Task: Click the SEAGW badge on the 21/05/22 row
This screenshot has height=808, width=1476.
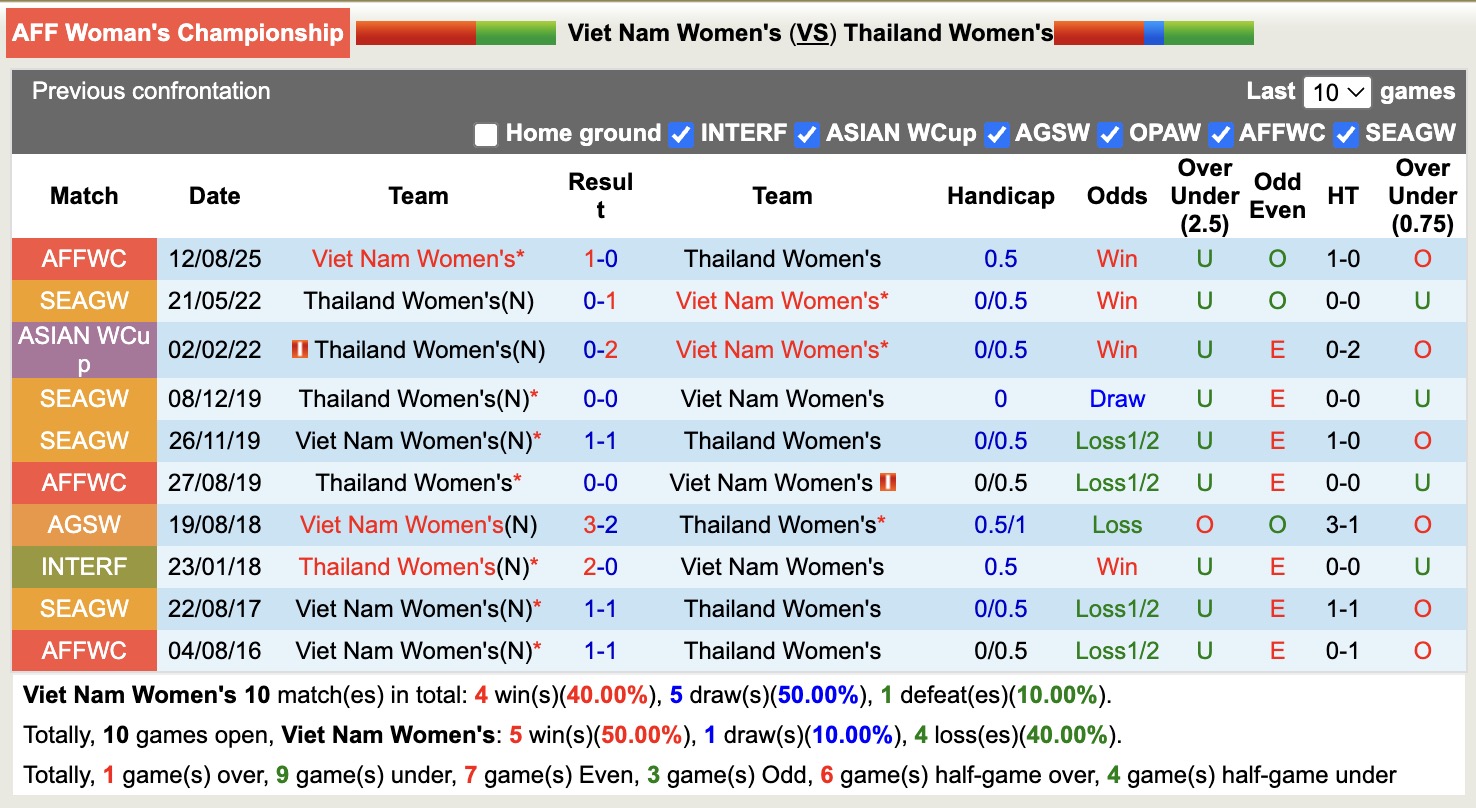Action: tap(84, 300)
